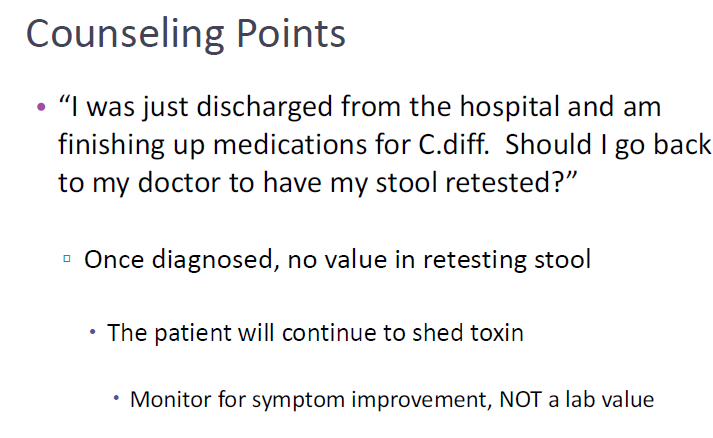The image size is (713, 438).
Task: Click the "Counseling Points" slide title
Action: click(x=185, y=34)
